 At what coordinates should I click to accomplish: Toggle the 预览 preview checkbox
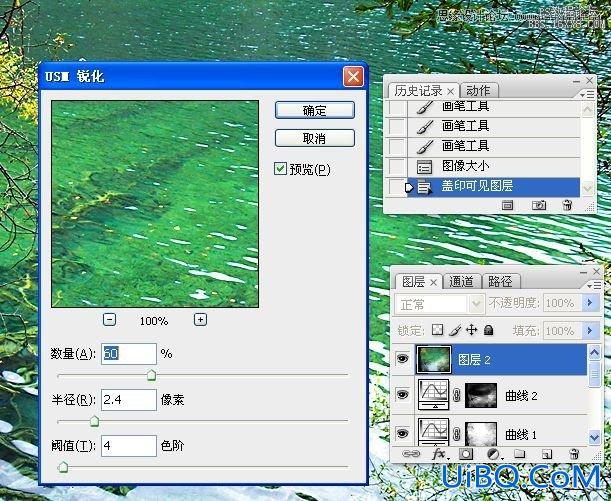click(280, 169)
